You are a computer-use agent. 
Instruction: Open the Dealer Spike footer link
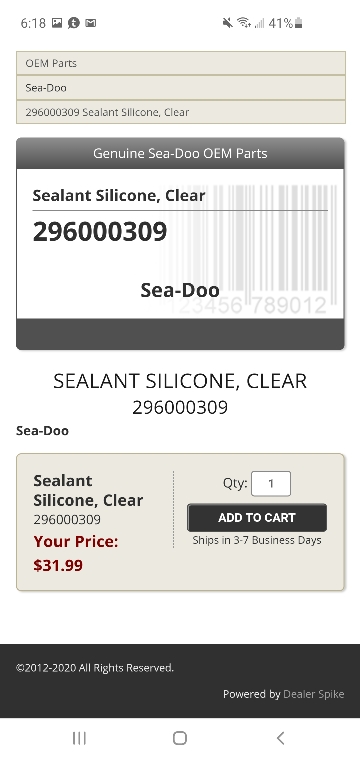(313, 694)
